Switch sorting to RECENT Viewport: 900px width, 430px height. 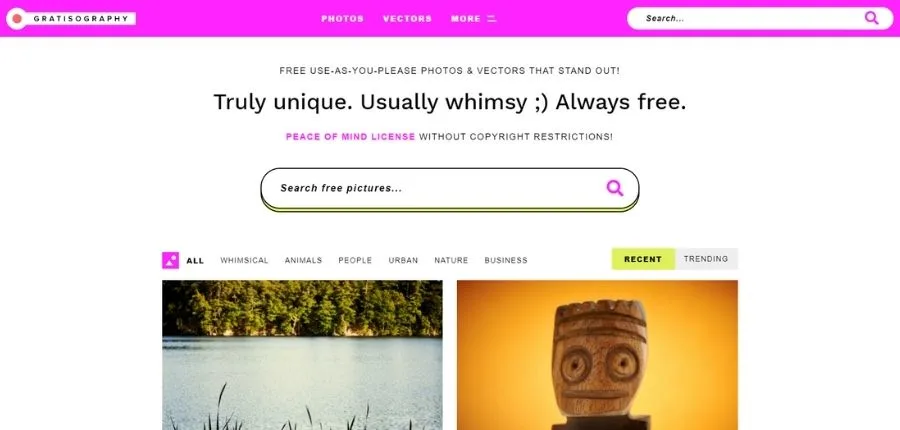(643, 259)
